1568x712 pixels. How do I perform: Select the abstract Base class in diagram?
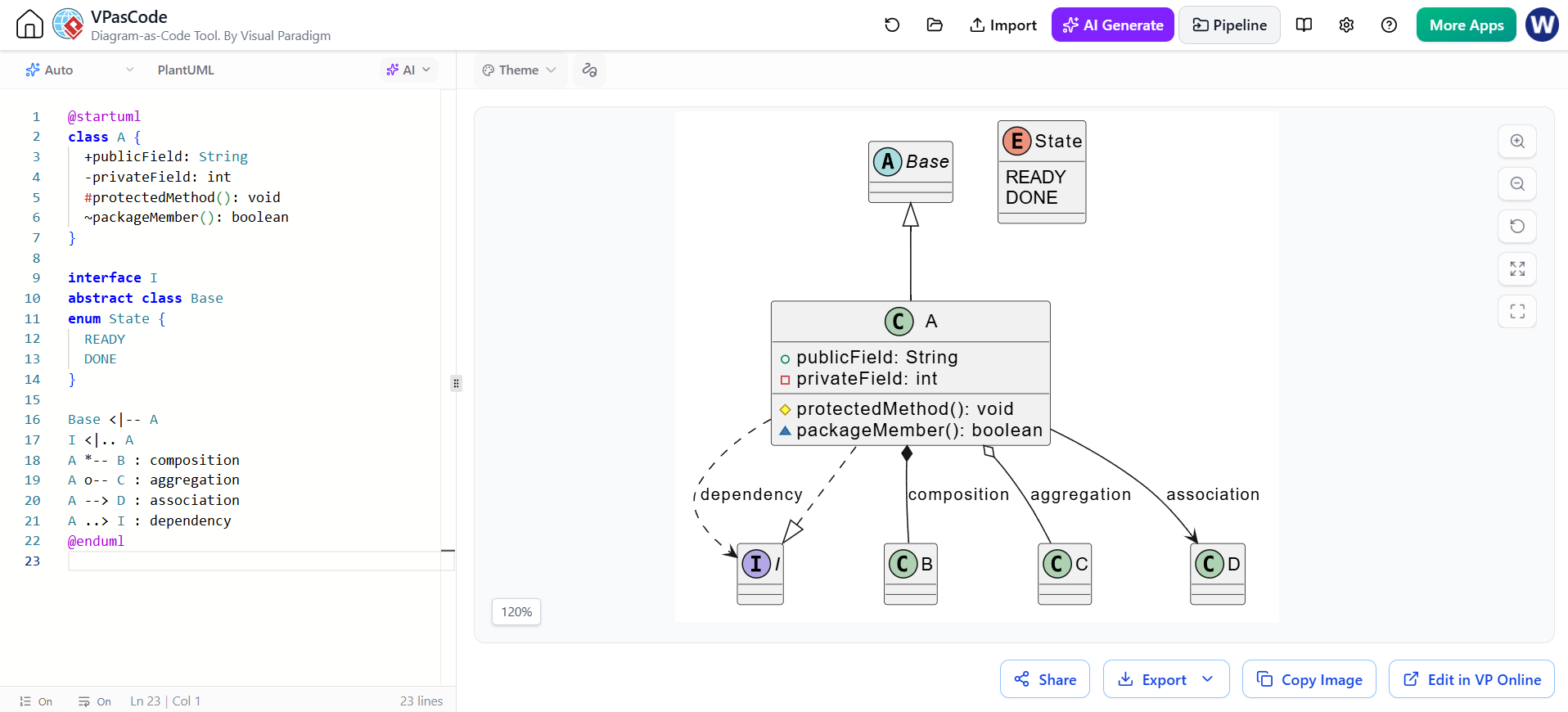tap(911, 172)
